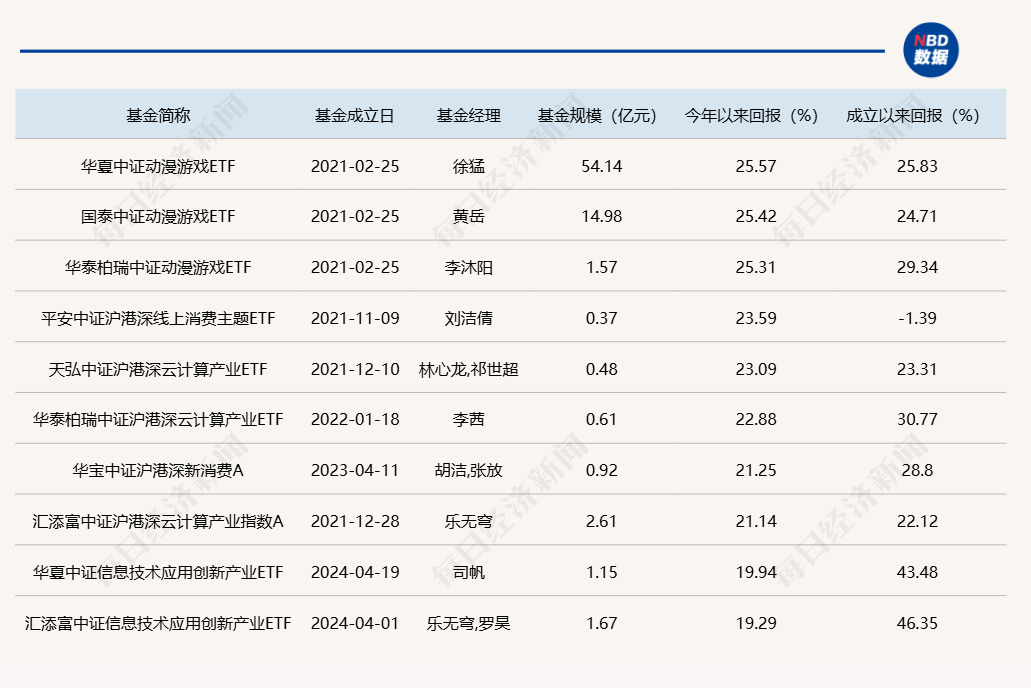The width and height of the screenshot is (1031, 688).
Task: Click the date 2022-01-18
Action: [x=355, y=420]
